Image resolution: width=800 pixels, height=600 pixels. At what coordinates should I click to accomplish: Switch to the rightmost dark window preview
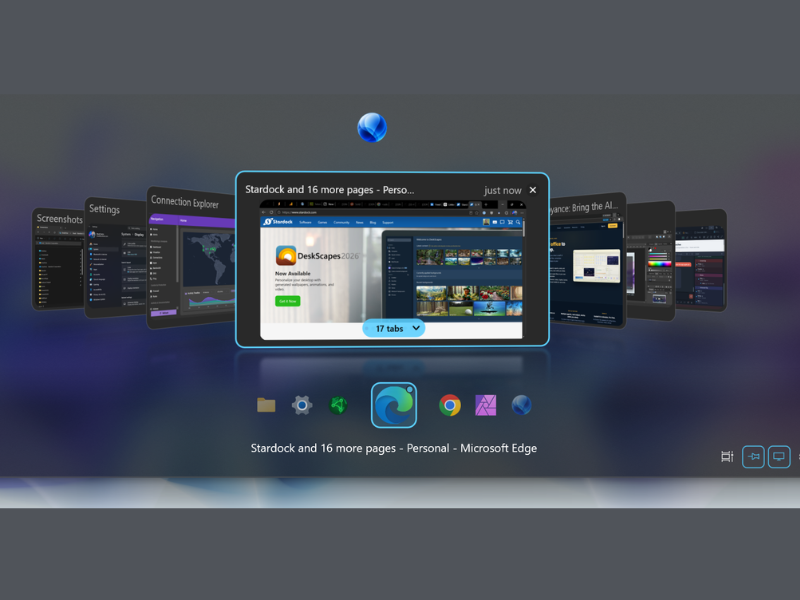click(x=701, y=260)
